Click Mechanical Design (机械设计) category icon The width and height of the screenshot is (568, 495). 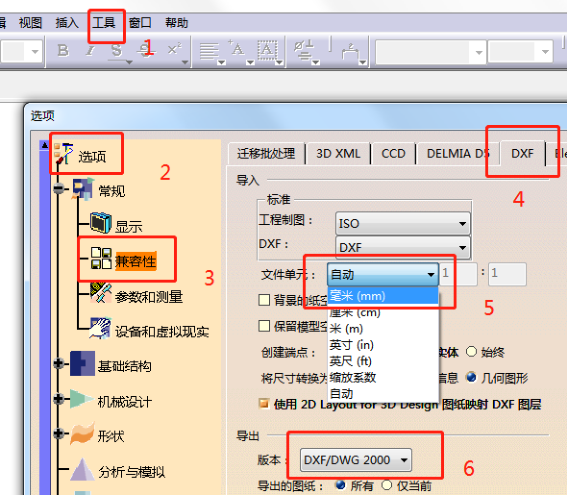pyautogui.click(x=82, y=399)
